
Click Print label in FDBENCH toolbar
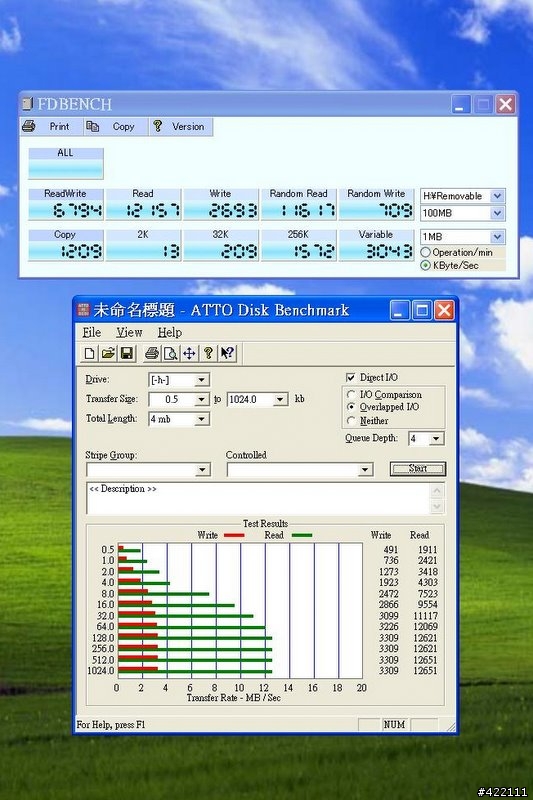pos(59,127)
